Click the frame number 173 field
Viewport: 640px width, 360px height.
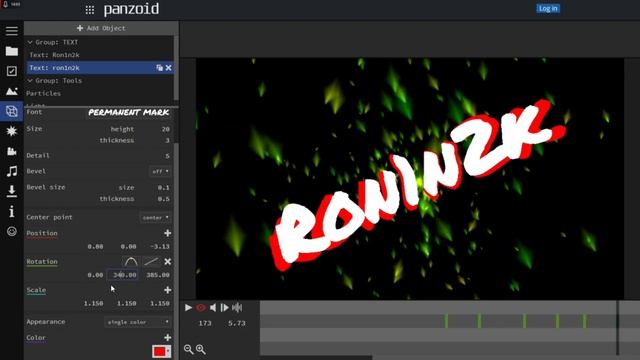click(x=205, y=323)
